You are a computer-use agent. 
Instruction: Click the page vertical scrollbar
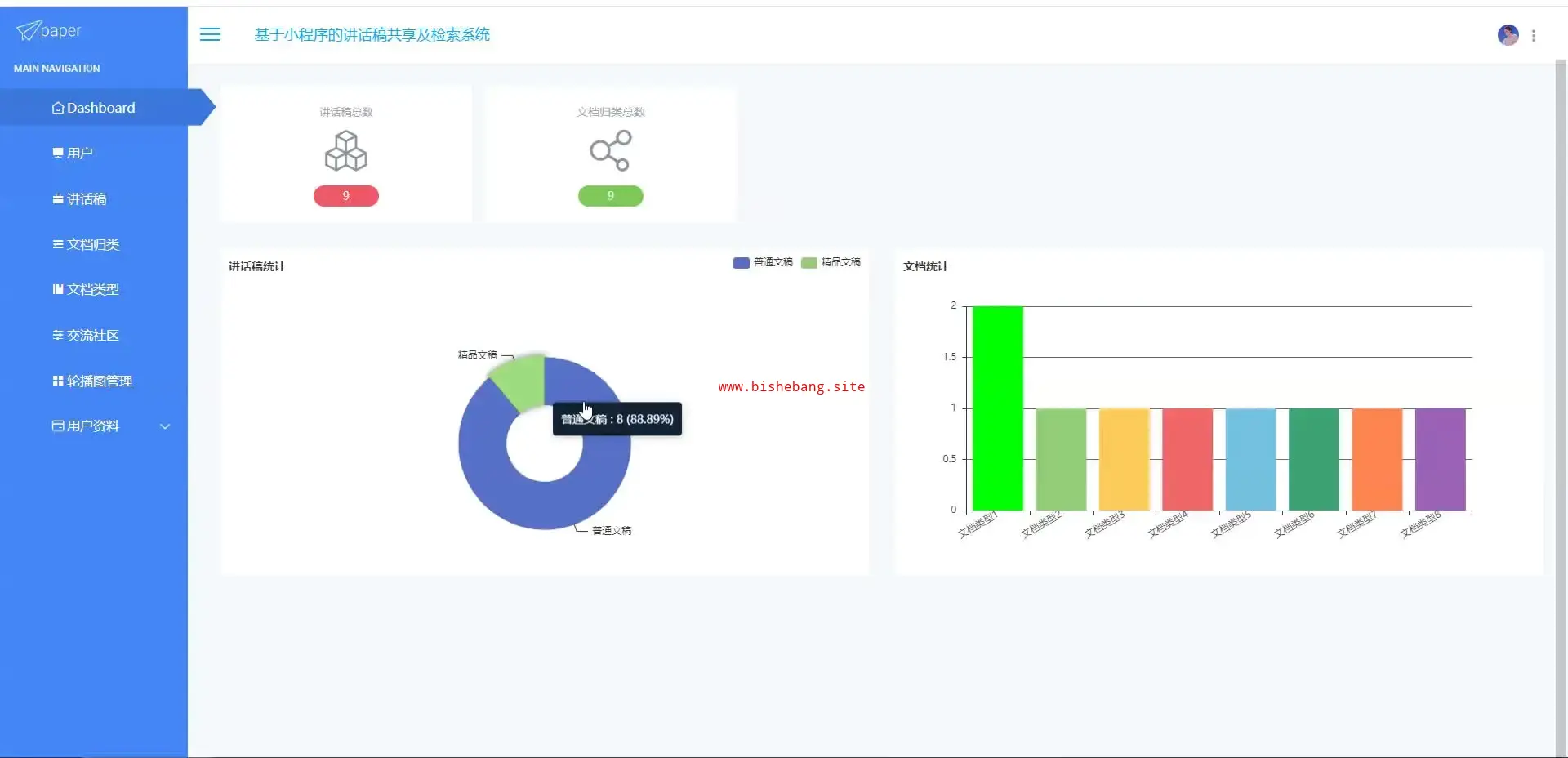1561,408
